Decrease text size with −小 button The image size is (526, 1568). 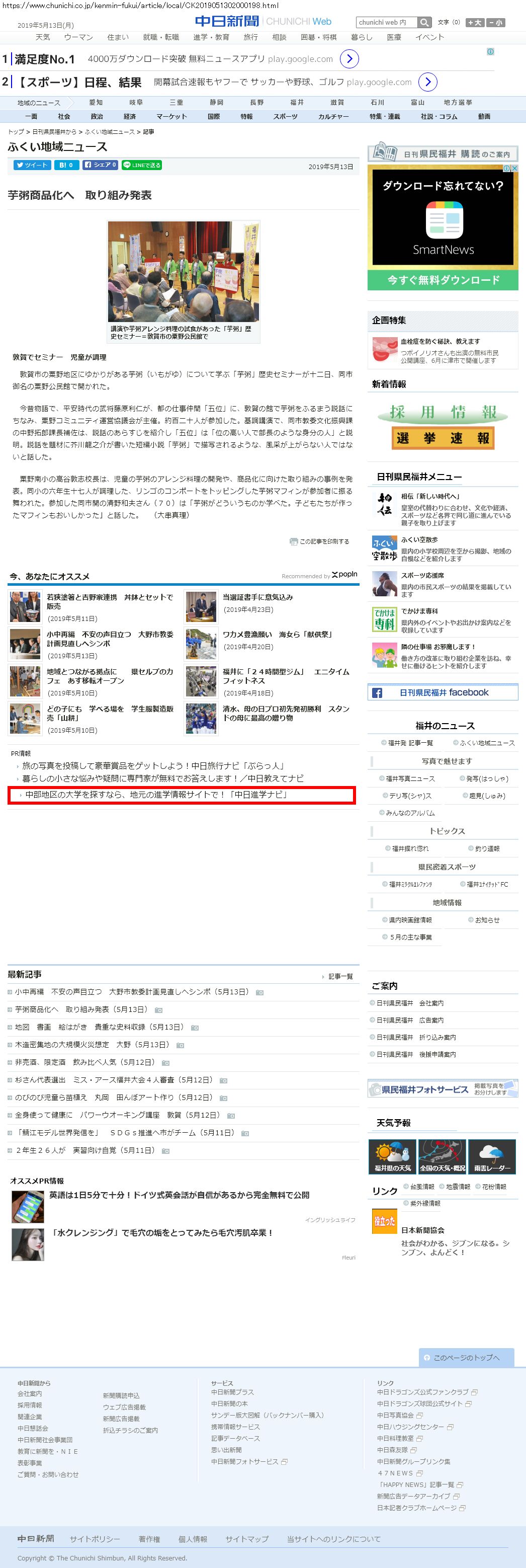pyautogui.click(x=496, y=23)
